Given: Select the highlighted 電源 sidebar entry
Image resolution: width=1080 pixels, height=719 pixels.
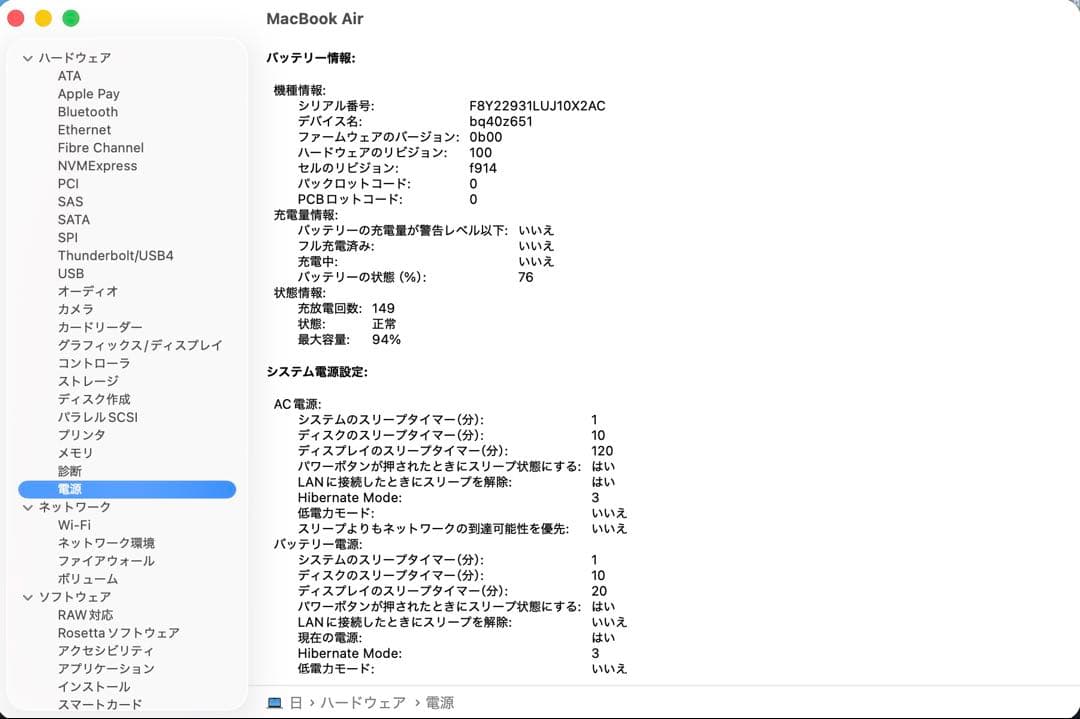Looking at the screenshot, I should [72, 489].
